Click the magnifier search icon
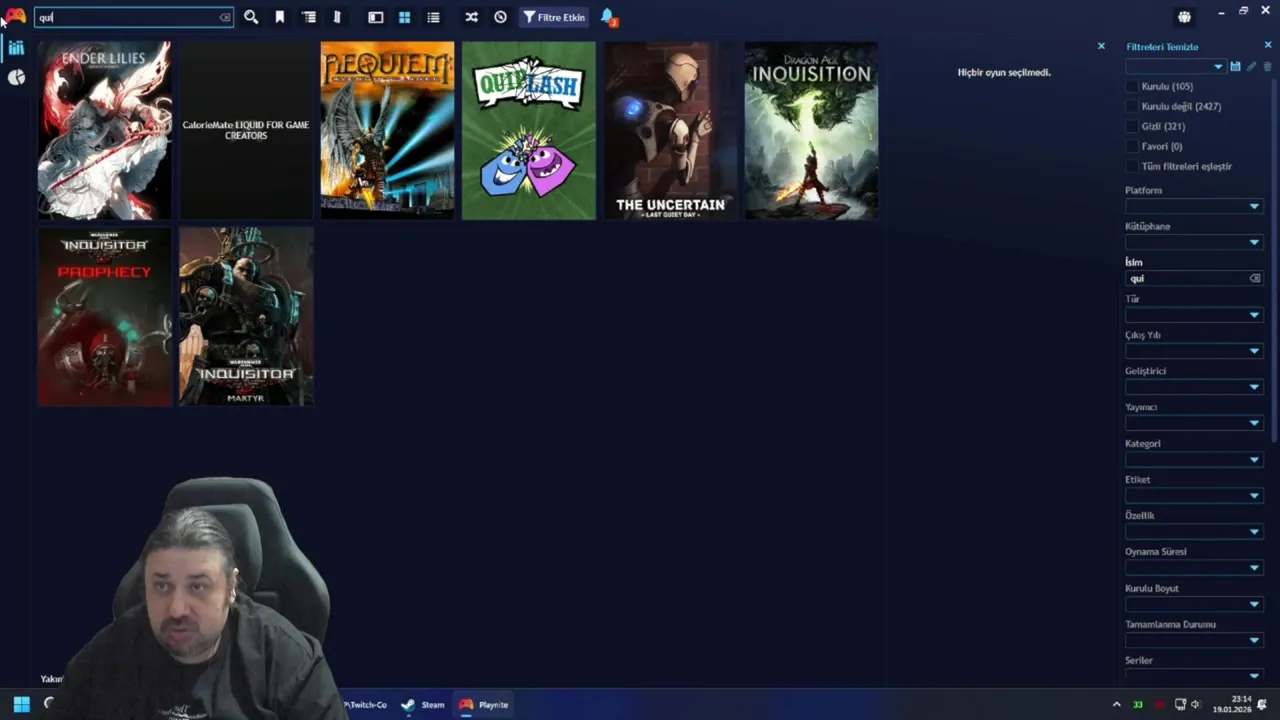The width and height of the screenshot is (1280, 720). point(251,17)
